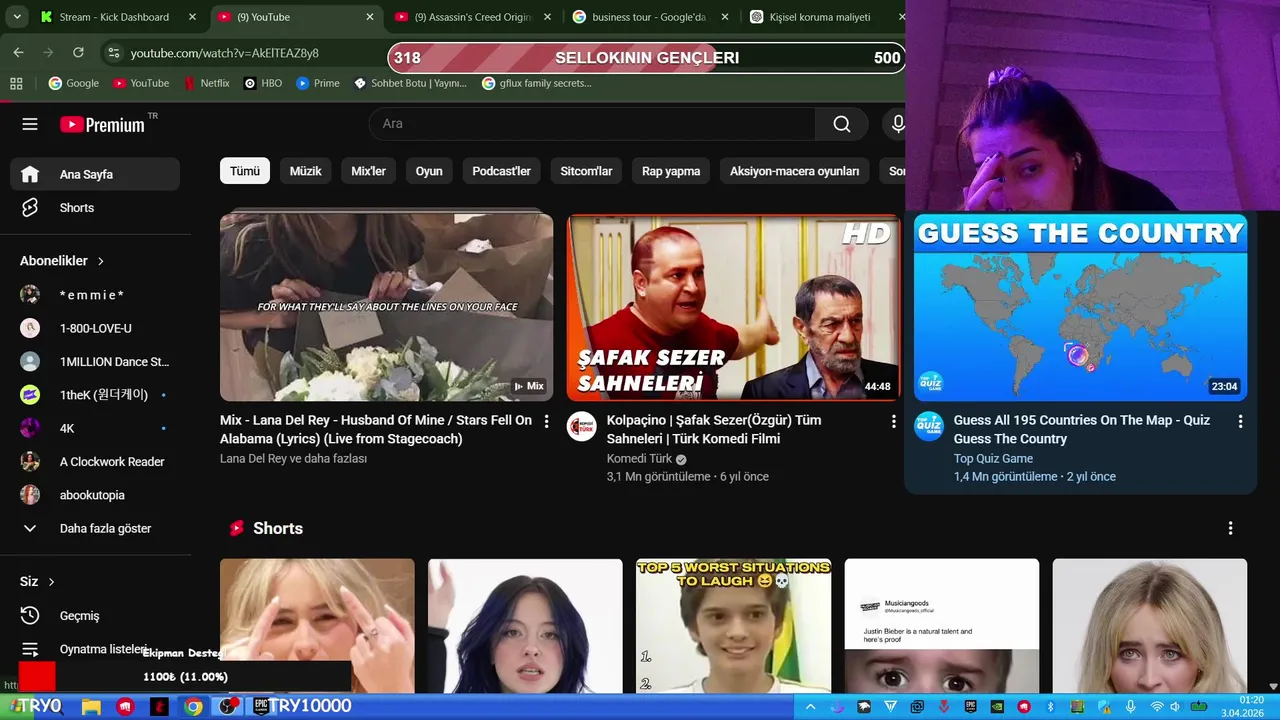Expand the Siz section chevron
Screen dimensions: 1280x720
tap(51, 582)
